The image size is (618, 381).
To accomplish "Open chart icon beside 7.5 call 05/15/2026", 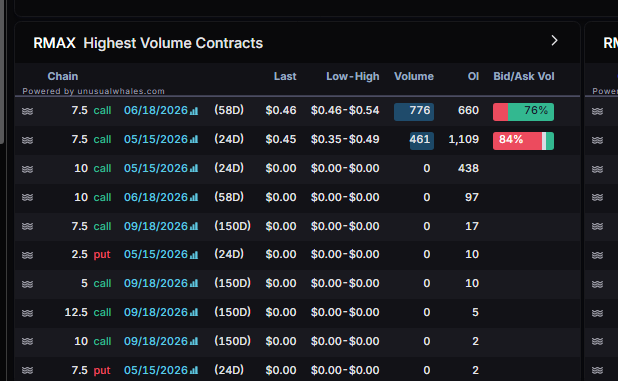I will click(x=194, y=140).
